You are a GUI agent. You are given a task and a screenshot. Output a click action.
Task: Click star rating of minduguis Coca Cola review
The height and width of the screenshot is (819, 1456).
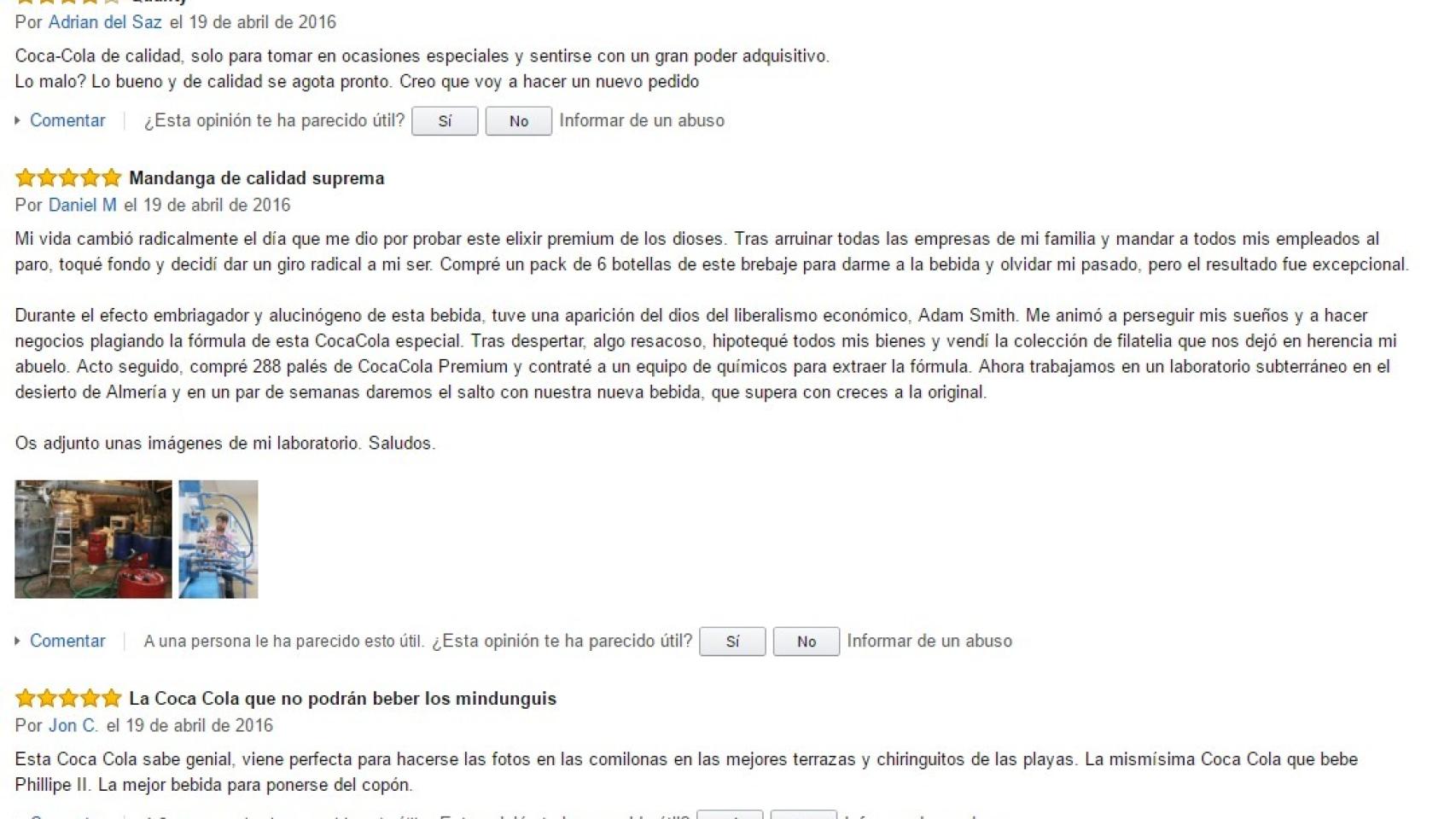click(x=68, y=698)
